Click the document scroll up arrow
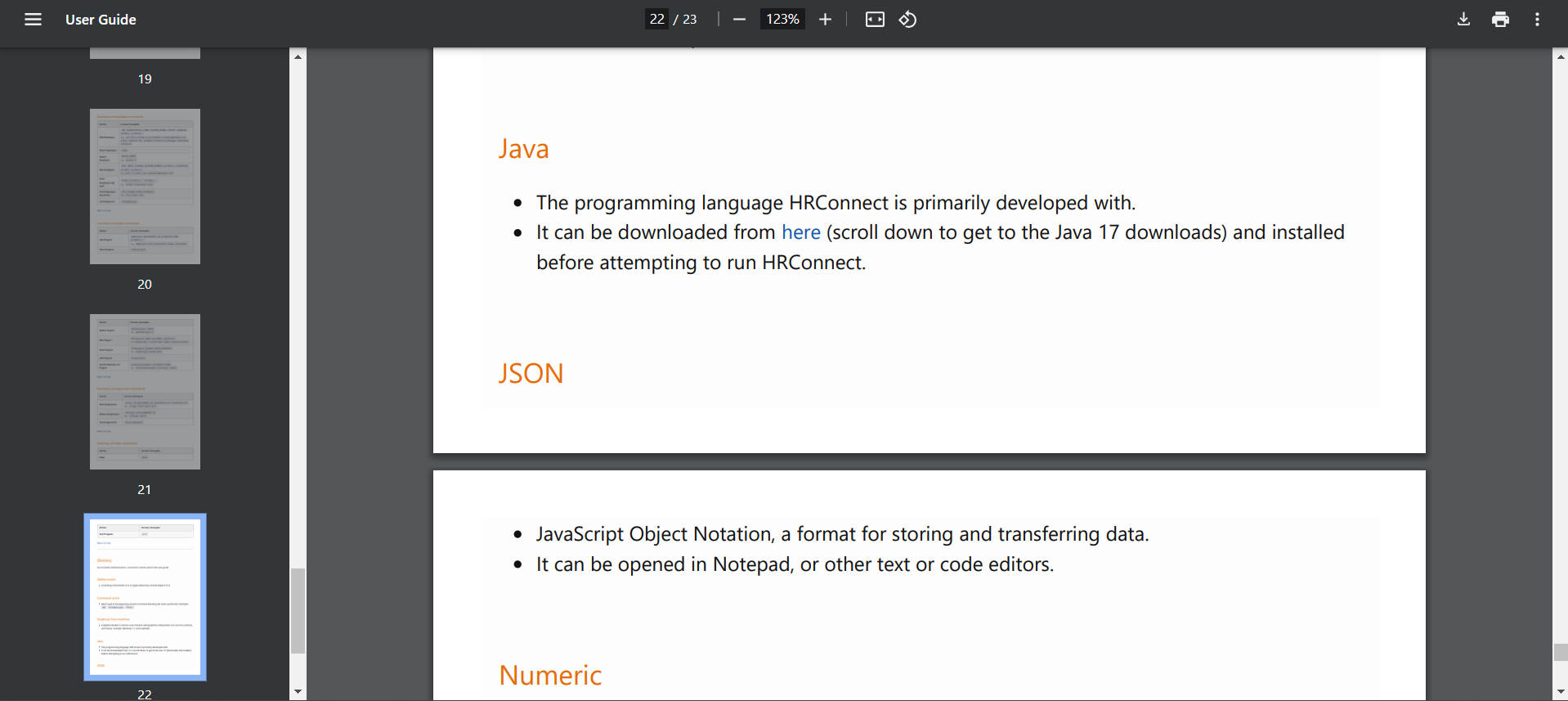The width and height of the screenshot is (1568, 701). (1561, 56)
